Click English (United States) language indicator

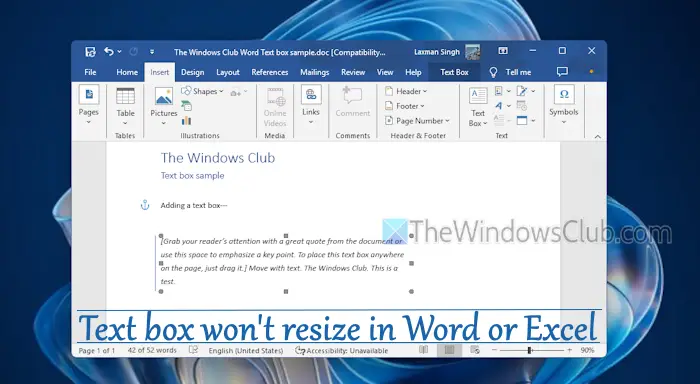246,351
